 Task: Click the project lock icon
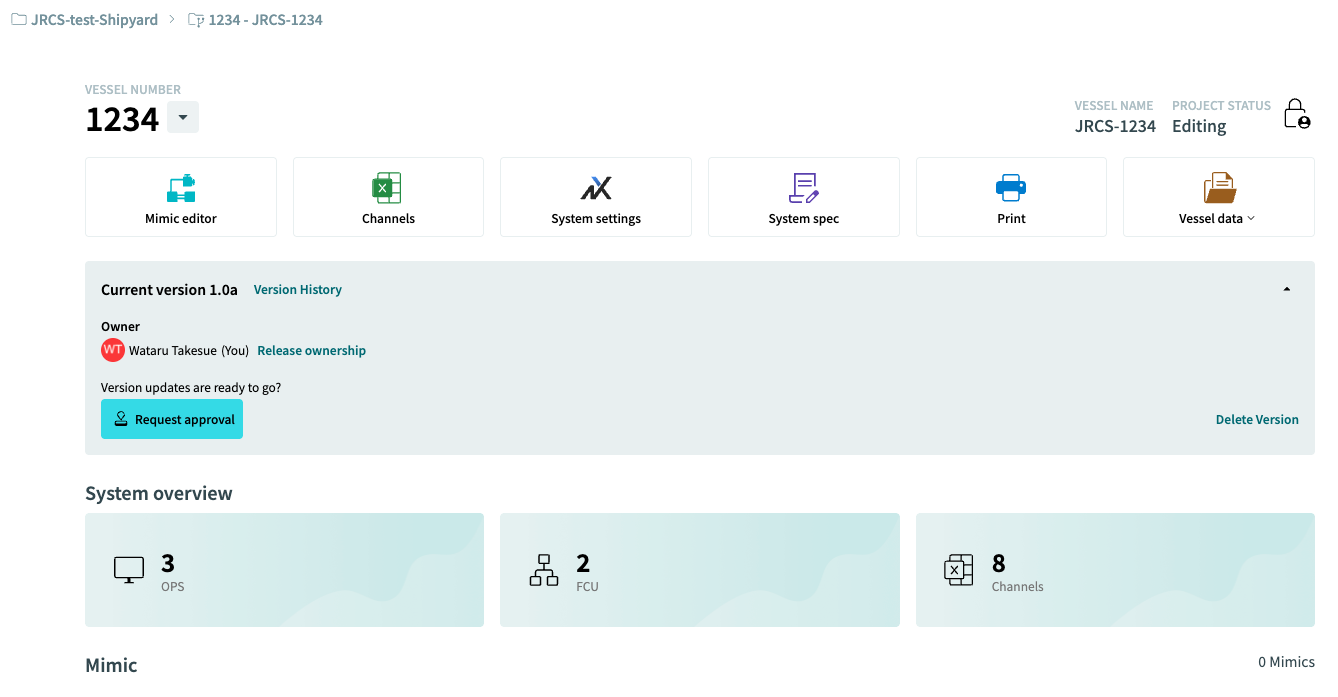[1296, 113]
